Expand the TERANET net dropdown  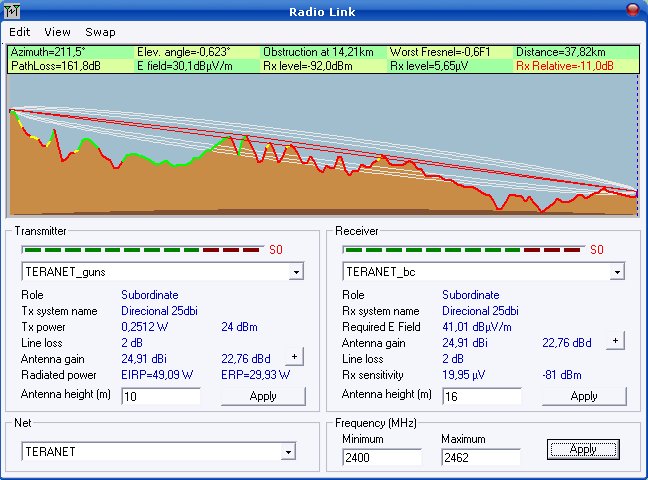pyautogui.click(x=289, y=452)
